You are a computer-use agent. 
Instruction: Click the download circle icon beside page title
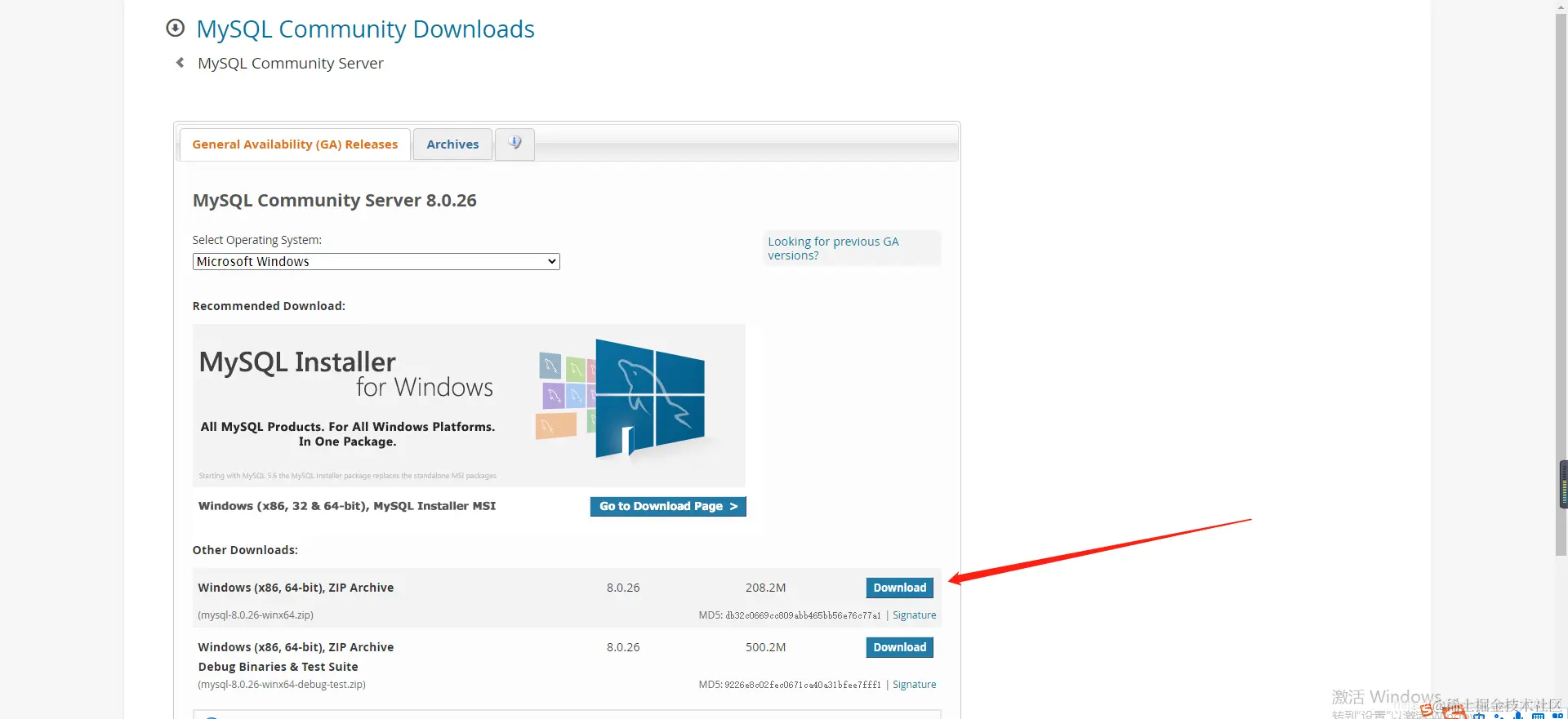[x=175, y=29]
